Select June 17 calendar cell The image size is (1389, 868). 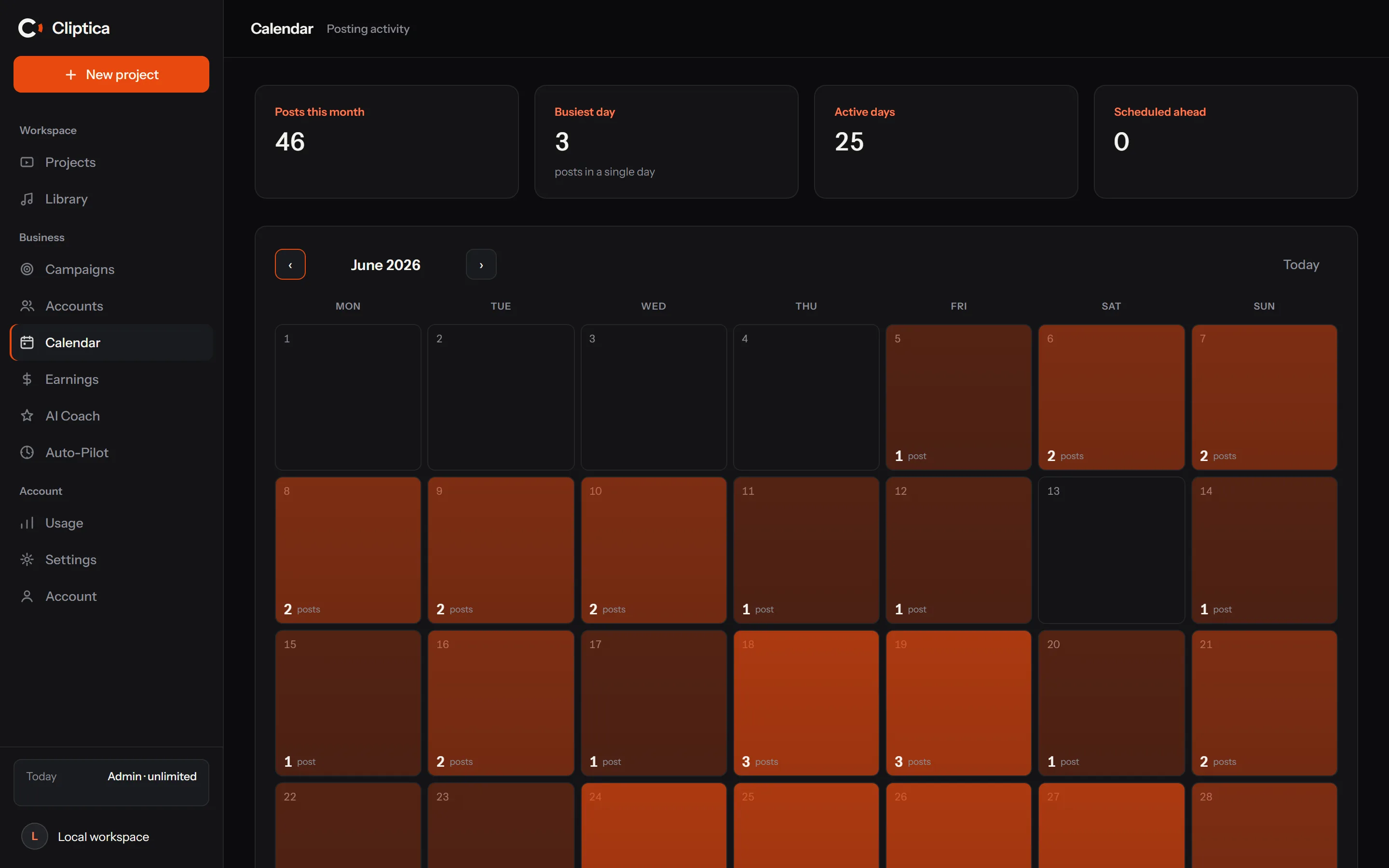pos(654,703)
